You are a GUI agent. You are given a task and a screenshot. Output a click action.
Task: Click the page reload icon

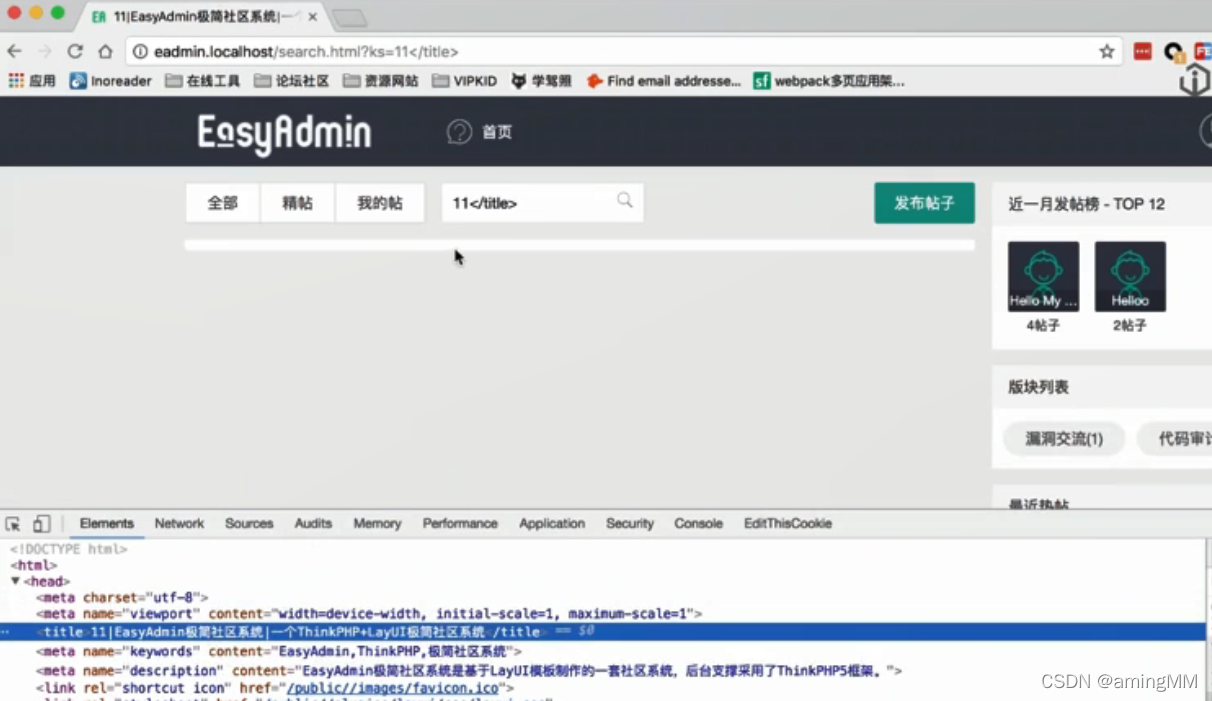pos(75,51)
